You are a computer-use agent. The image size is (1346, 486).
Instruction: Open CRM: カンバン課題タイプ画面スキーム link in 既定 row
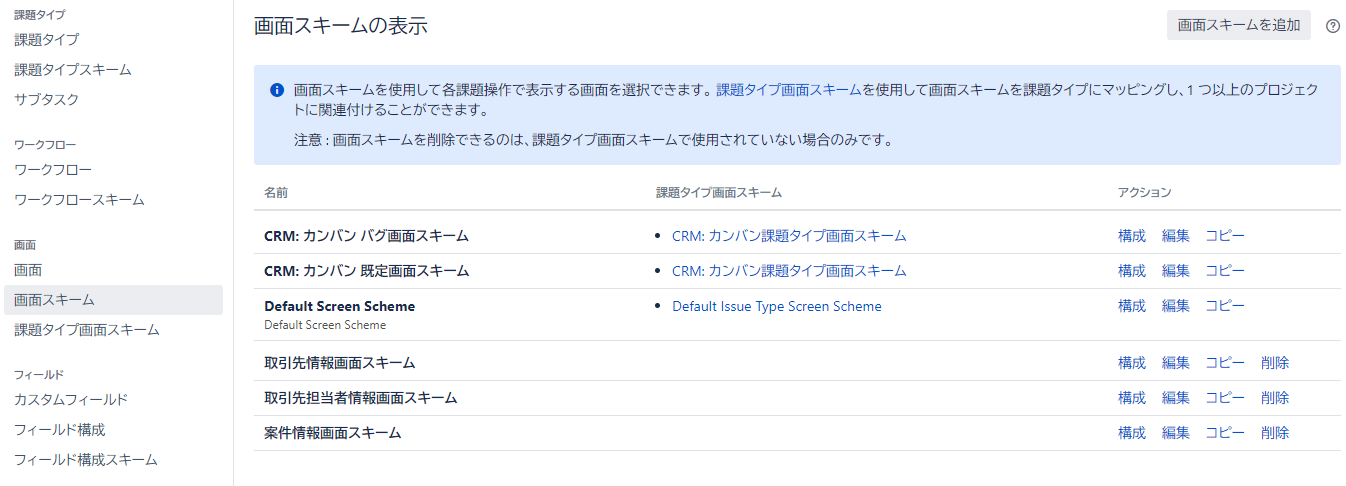(x=789, y=271)
